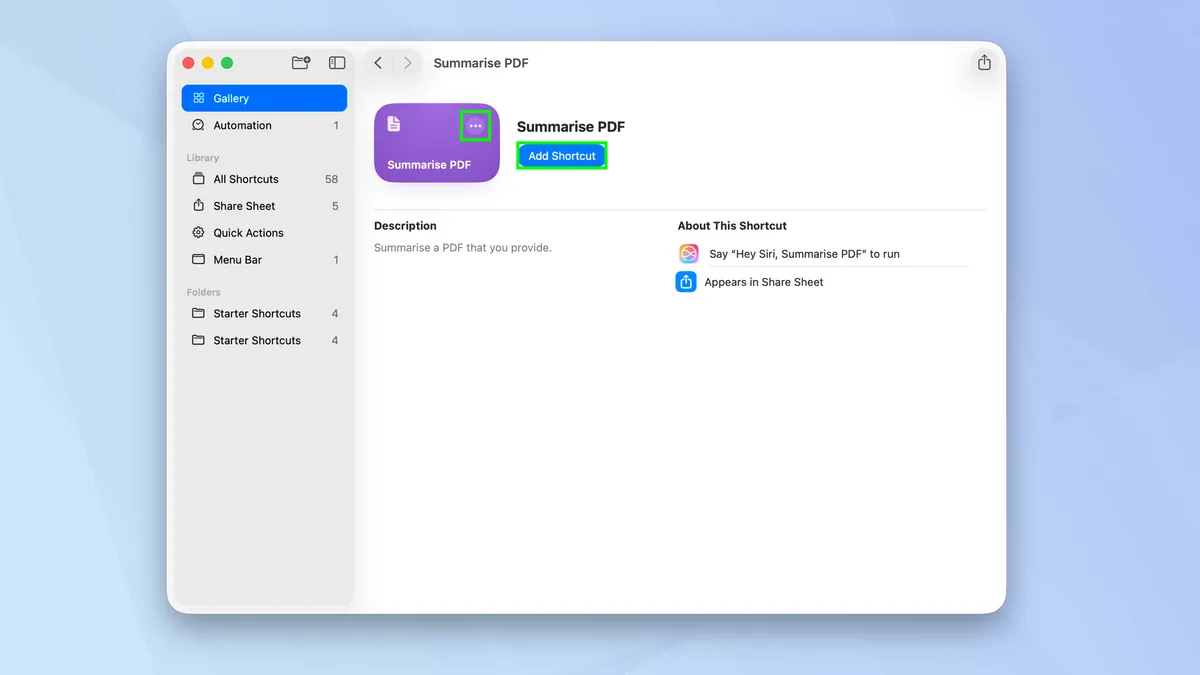Select Automation in the sidebar
Image resolution: width=1200 pixels, height=675 pixels.
point(242,125)
